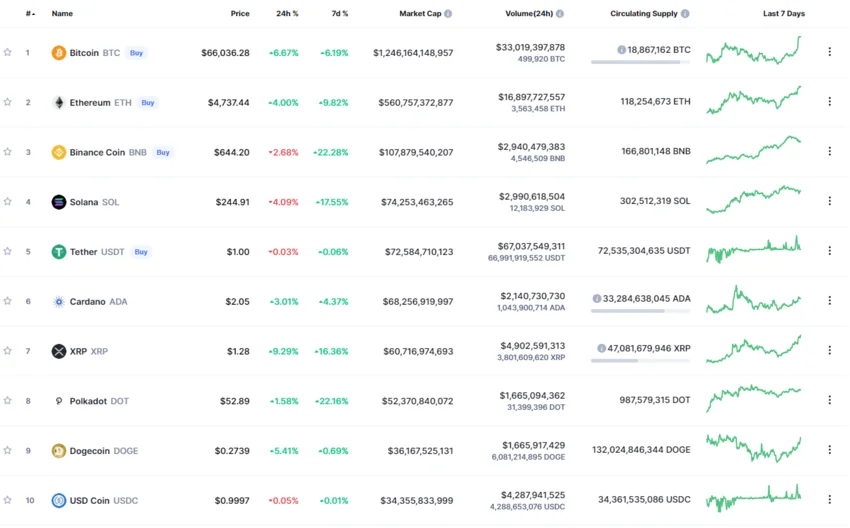Add Bitcoin to watchlist with star
The height and width of the screenshot is (528, 850).
tap(8, 52)
